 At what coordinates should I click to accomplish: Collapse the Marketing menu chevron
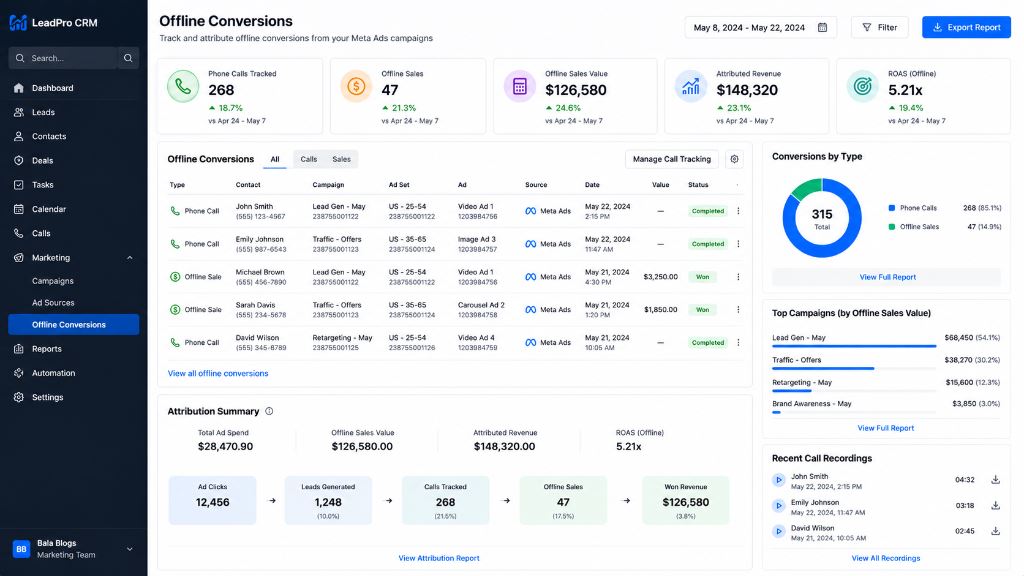(129, 258)
